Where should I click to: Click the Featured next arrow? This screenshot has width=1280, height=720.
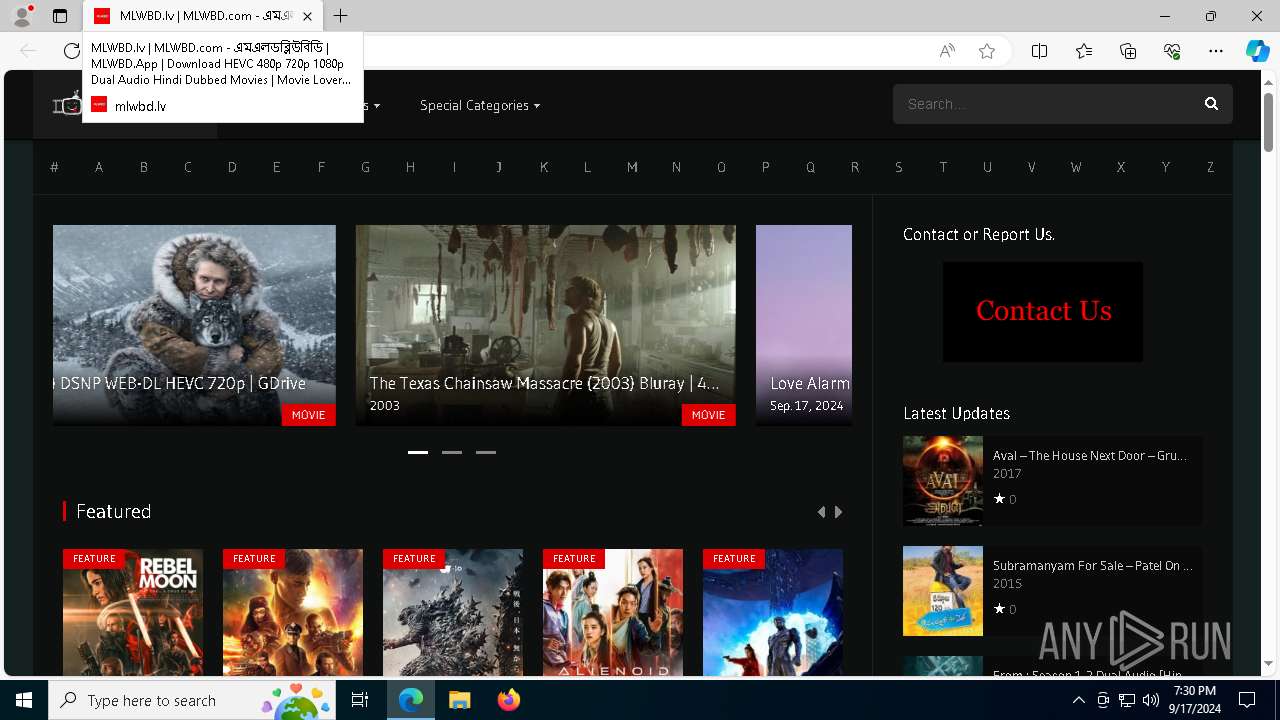coord(838,512)
